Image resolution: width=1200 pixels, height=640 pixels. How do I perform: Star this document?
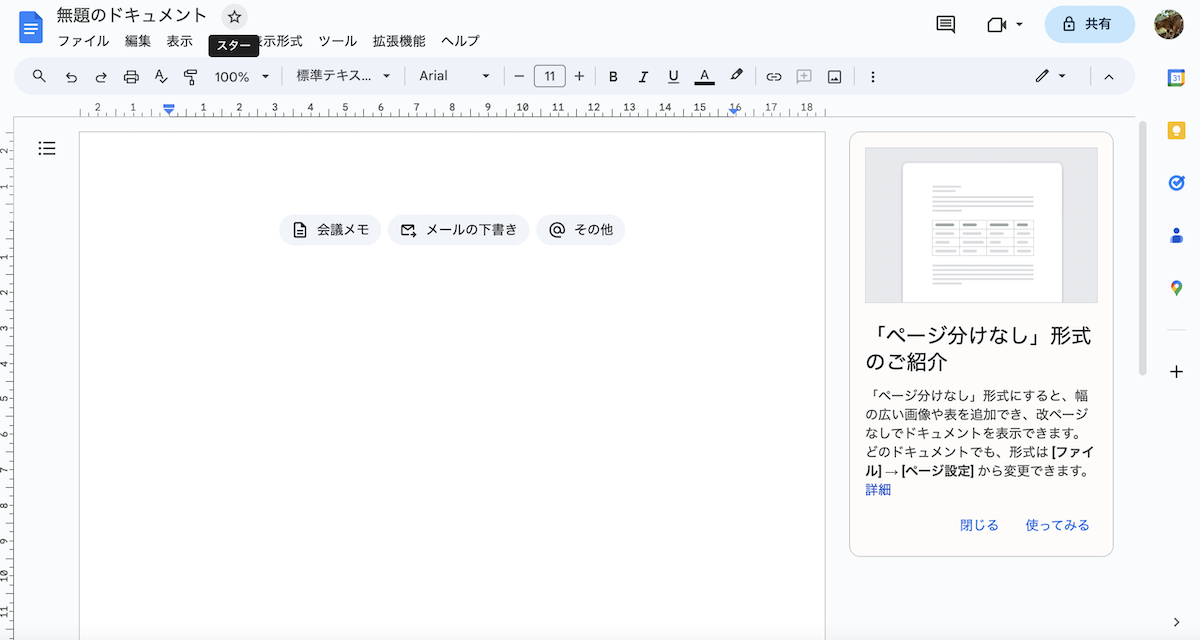pyautogui.click(x=234, y=16)
